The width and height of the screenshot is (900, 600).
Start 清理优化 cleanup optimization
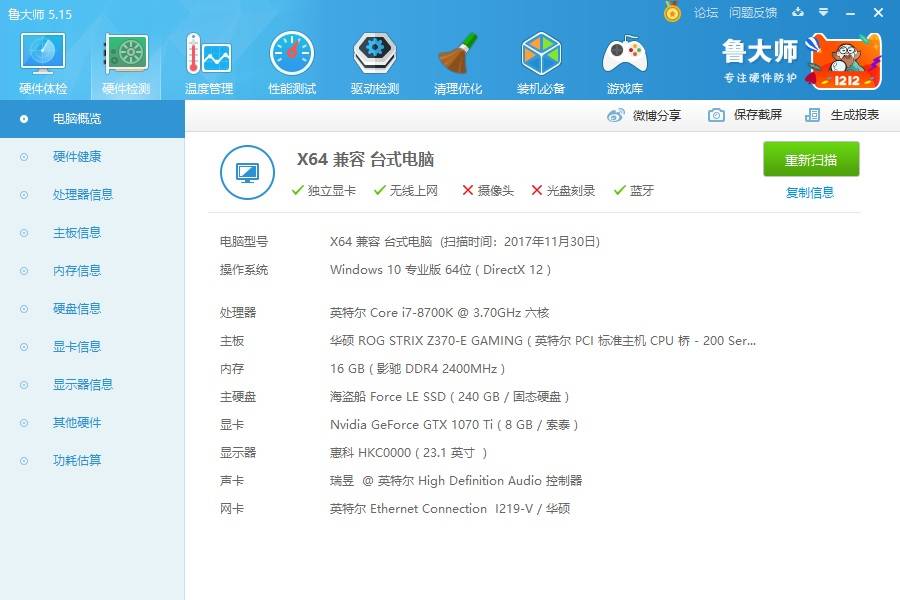point(457,60)
